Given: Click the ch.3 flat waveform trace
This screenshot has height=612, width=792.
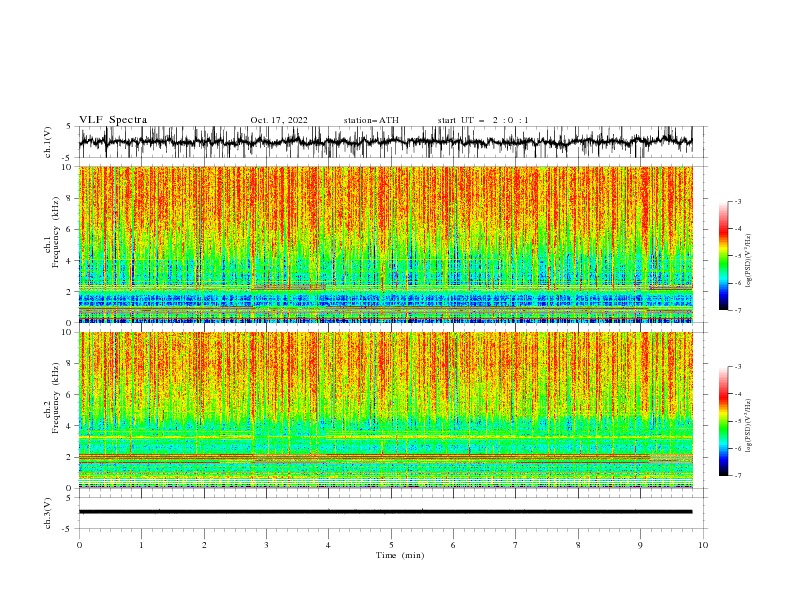Looking at the screenshot, I should pyautogui.click(x=386, y=512).
